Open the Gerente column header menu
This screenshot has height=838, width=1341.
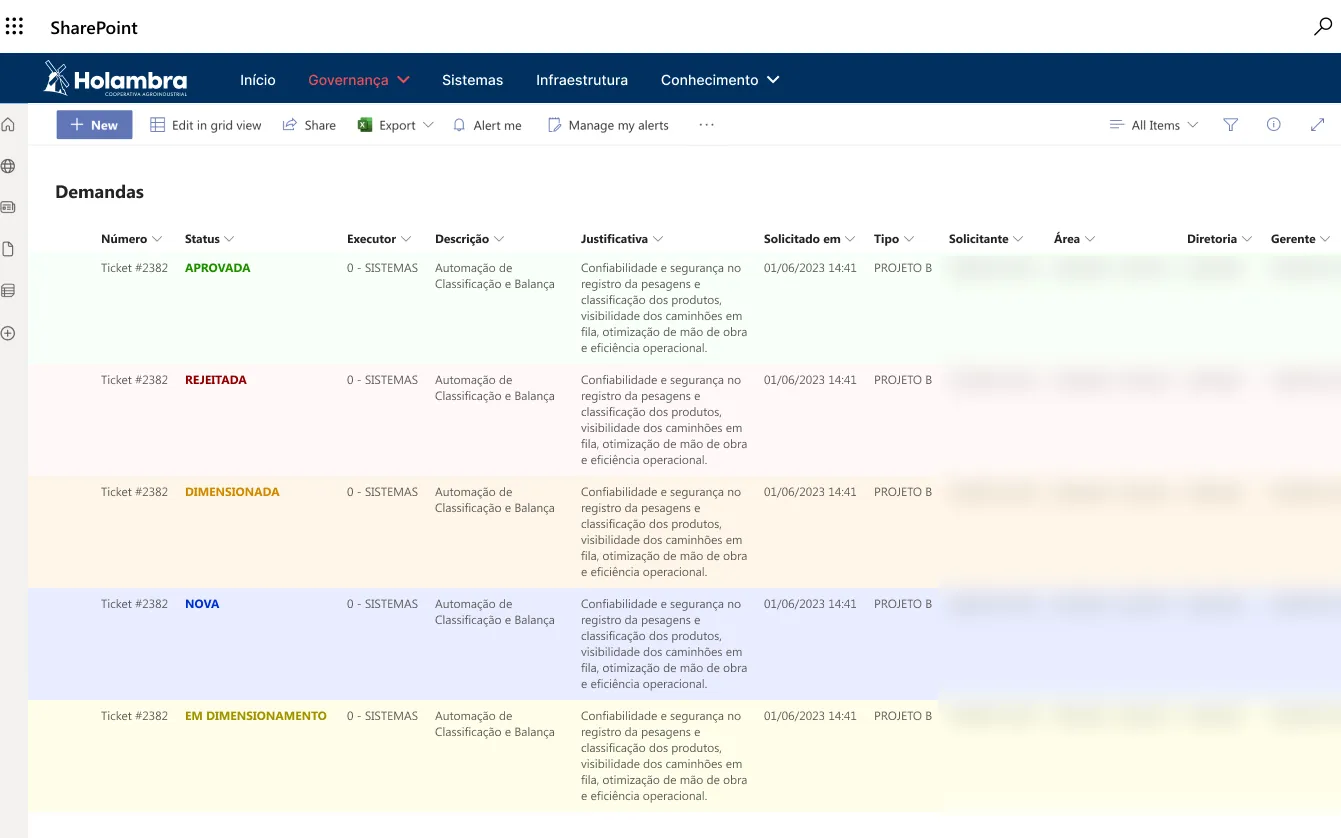click(1301, 239)
